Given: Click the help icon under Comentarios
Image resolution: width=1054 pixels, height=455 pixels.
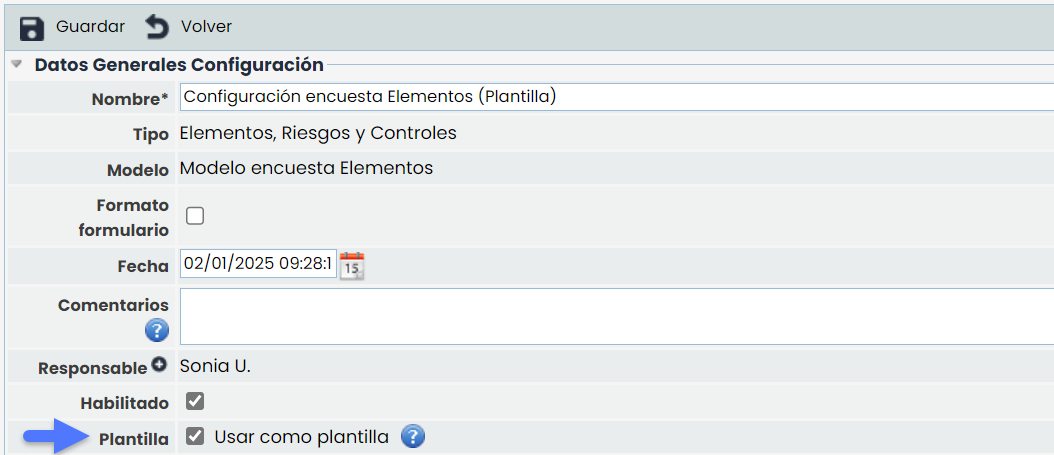Looking at the screenshot, I should point(156,330).
